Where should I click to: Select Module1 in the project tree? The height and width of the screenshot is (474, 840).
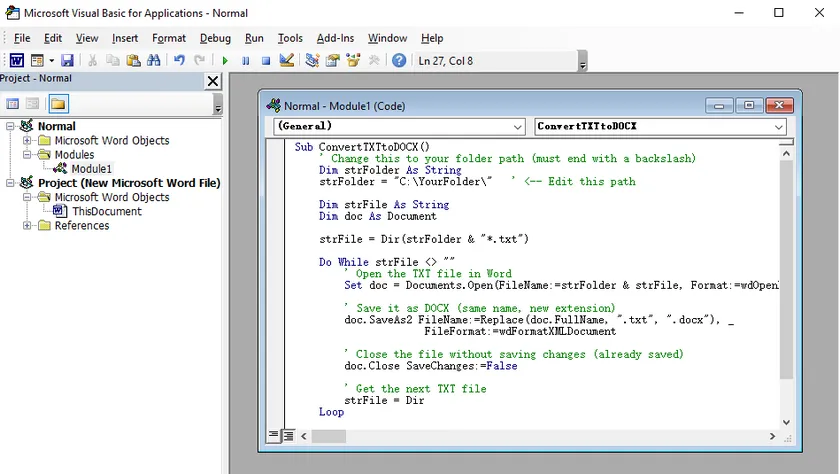click(91, 169)
